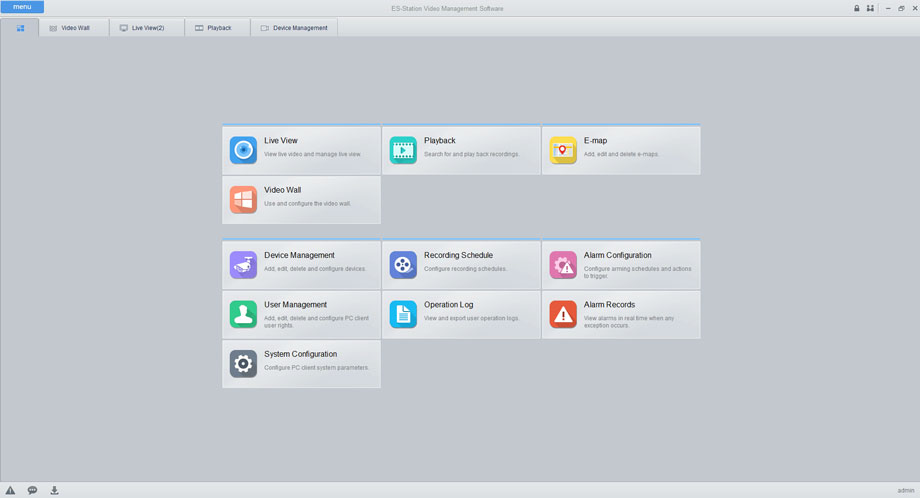Open the Alarm Configuration gear icon
Viewport: 920px width, 498px height.
point(563,265)
